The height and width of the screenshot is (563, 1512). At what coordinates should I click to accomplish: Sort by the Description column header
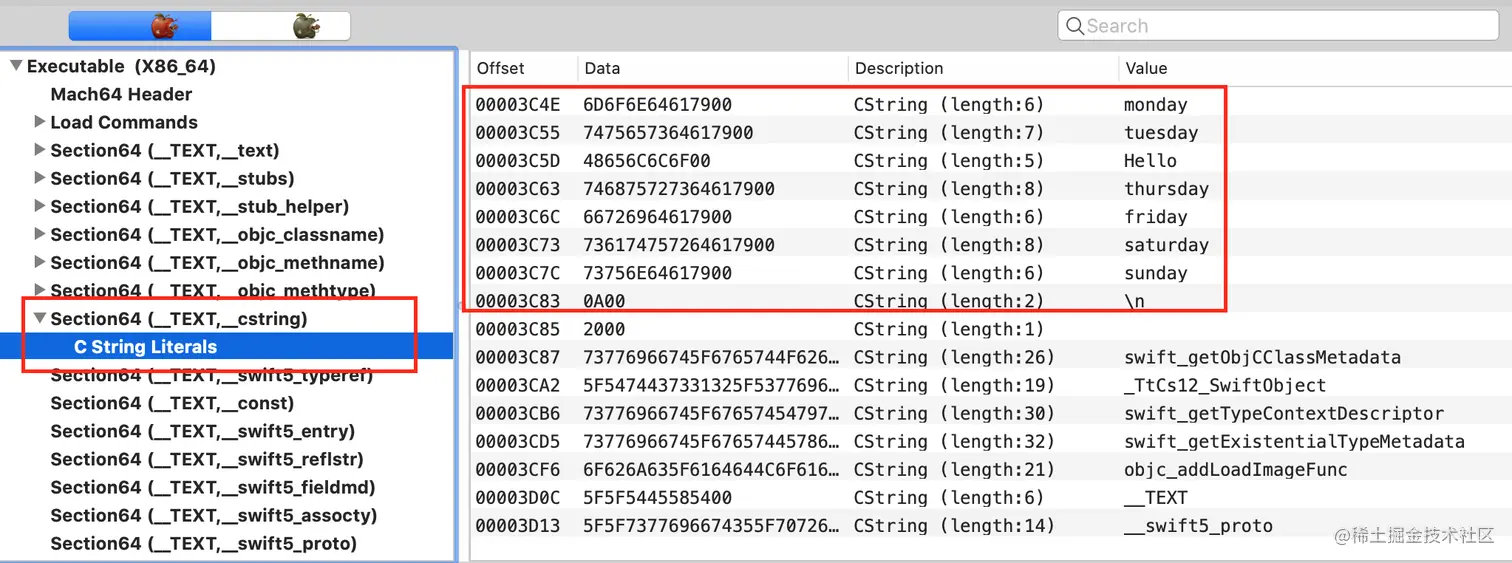tap(899, 68)
